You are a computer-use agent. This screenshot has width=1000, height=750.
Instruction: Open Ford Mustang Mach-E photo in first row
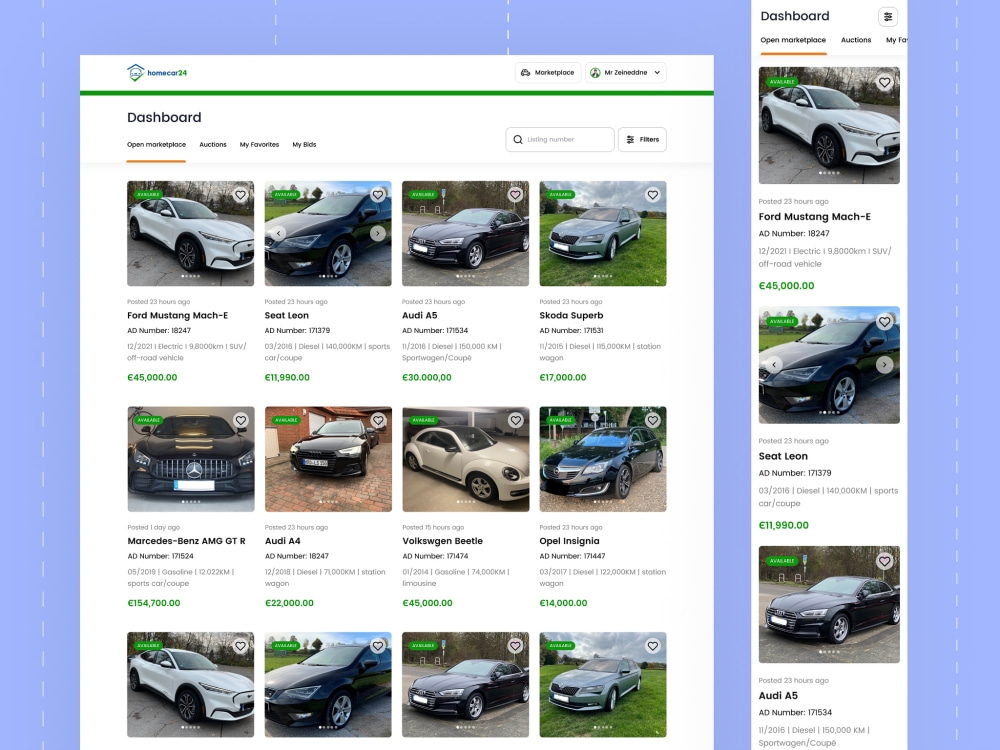191,233
